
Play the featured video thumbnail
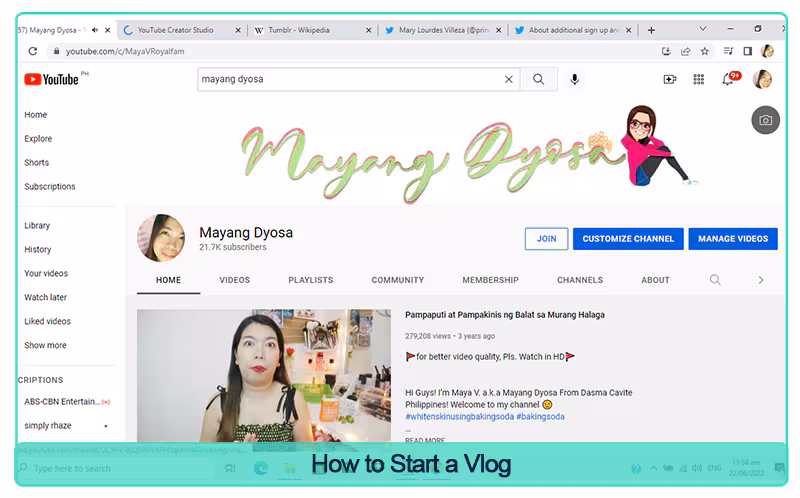point(264,376)
